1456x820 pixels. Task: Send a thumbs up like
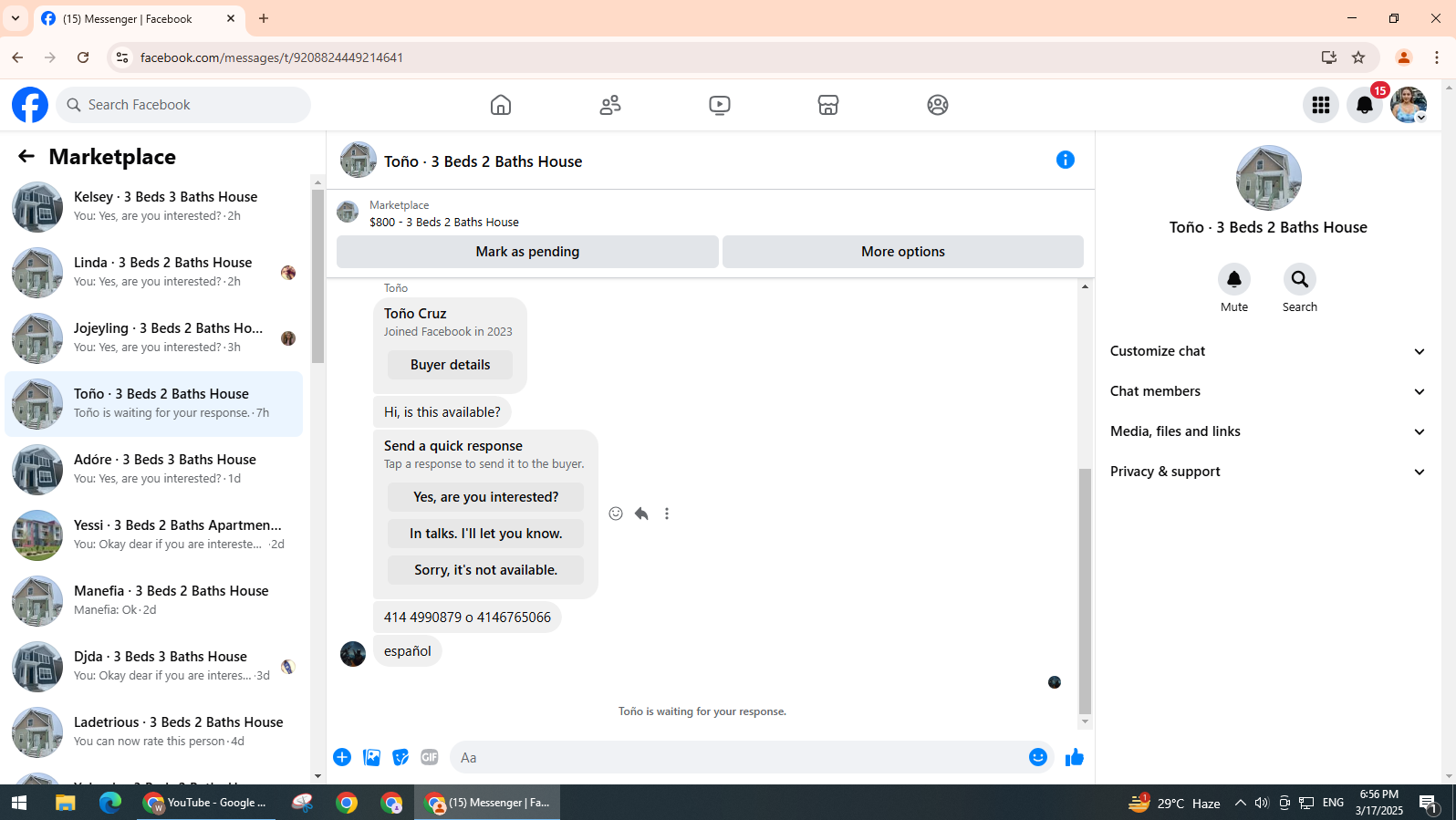[1075, 757]
